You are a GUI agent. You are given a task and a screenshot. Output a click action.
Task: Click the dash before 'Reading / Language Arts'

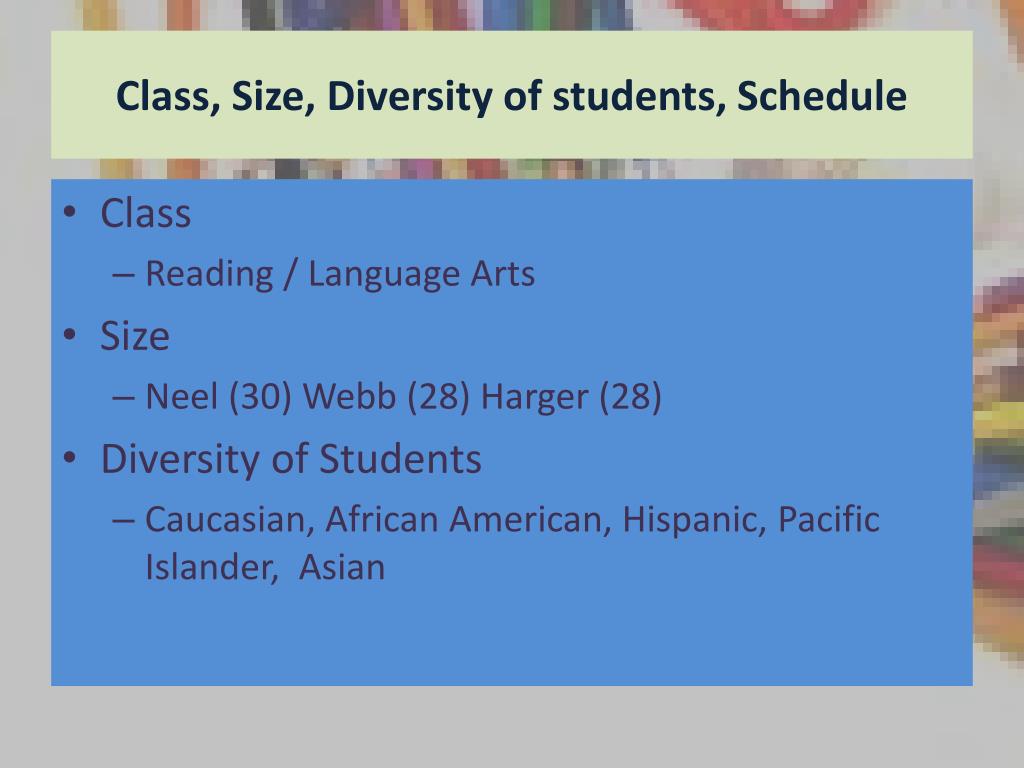[x=123, y=275]
